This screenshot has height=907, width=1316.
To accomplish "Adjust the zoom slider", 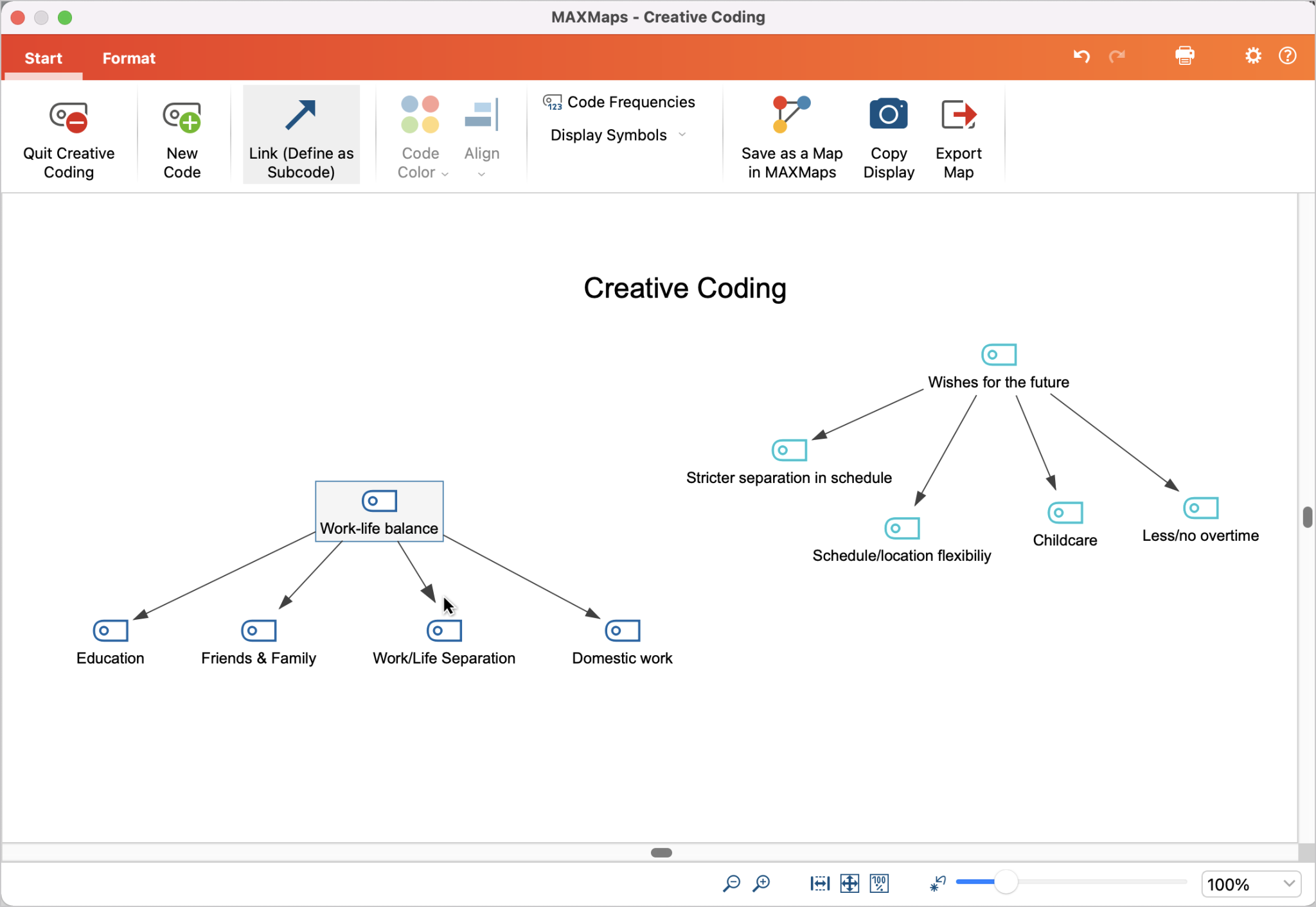I will tap(1006, 883).
